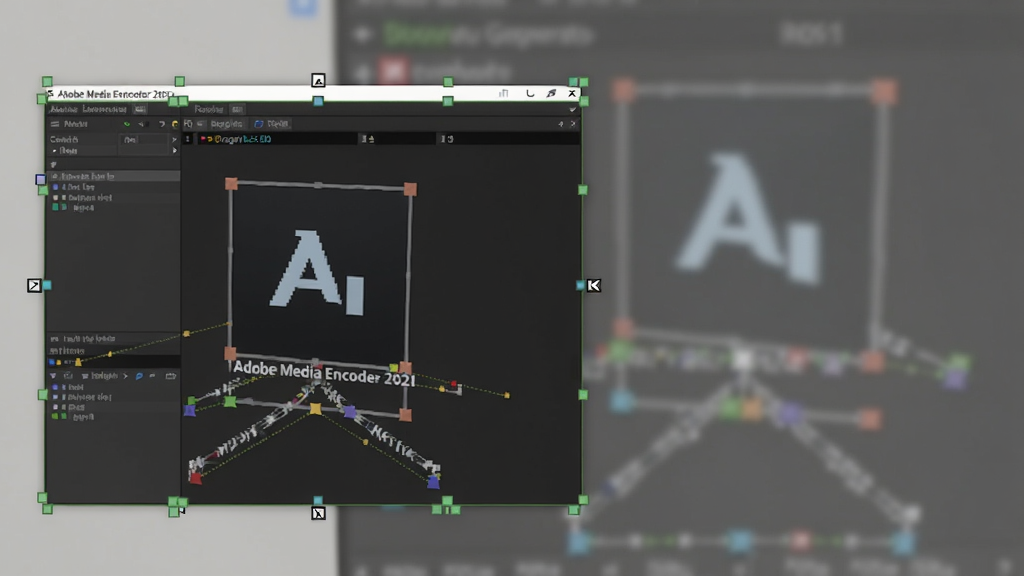Close the Adobe Media Encoder window
1024x576 pixels.
tap(572, 93)
